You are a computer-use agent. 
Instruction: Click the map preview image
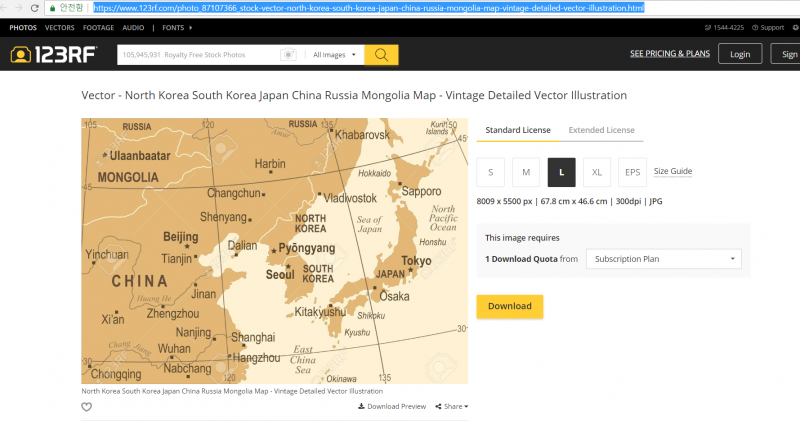[x=274, y=250]
